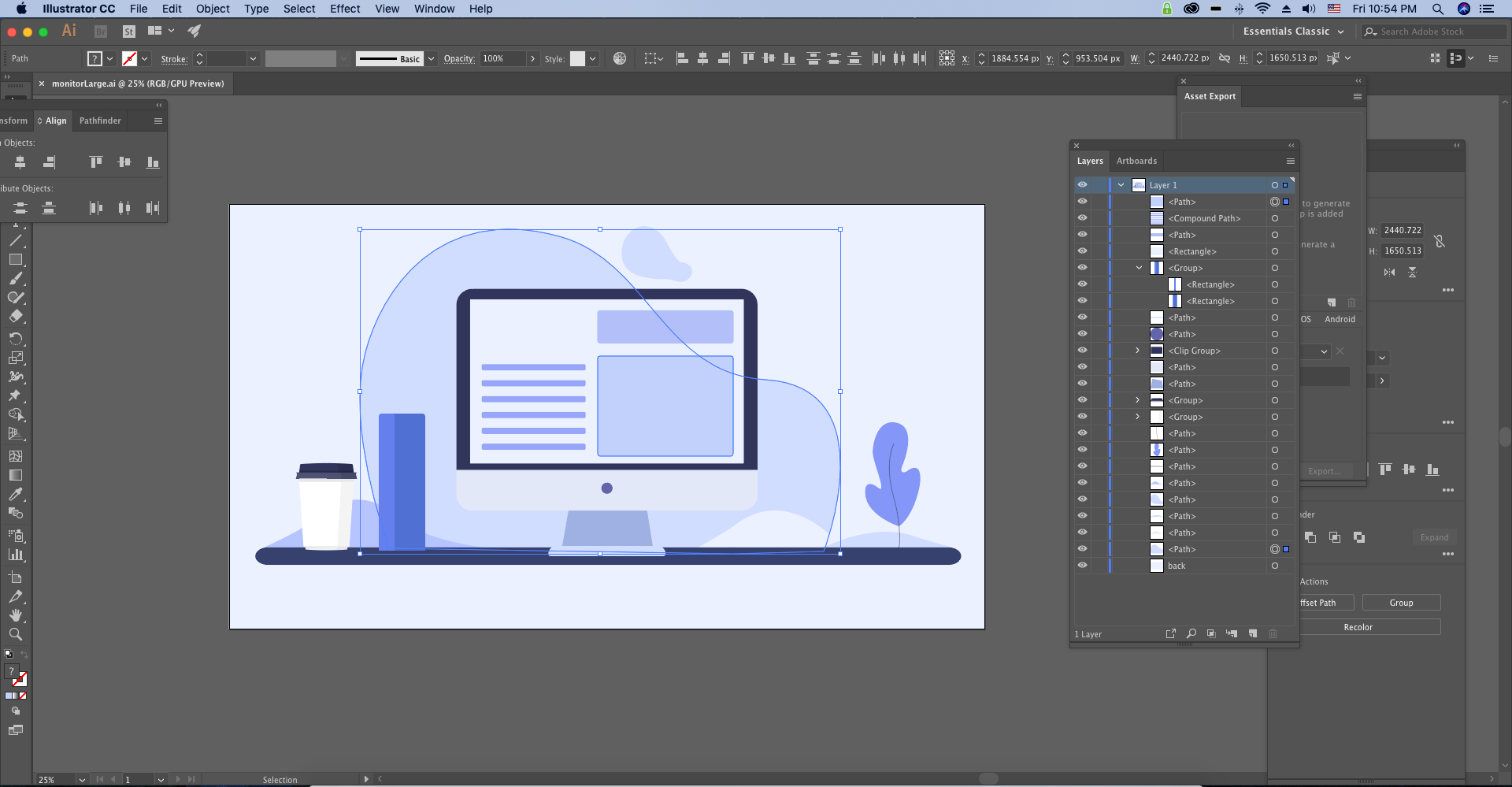Toggle visibility of top-level Rectangle item
The image size is (1512, 787).
[x=1083, y=251]
